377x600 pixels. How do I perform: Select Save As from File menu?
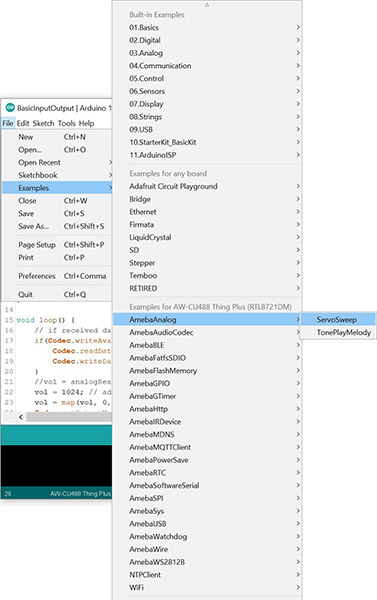pos(57,226)
